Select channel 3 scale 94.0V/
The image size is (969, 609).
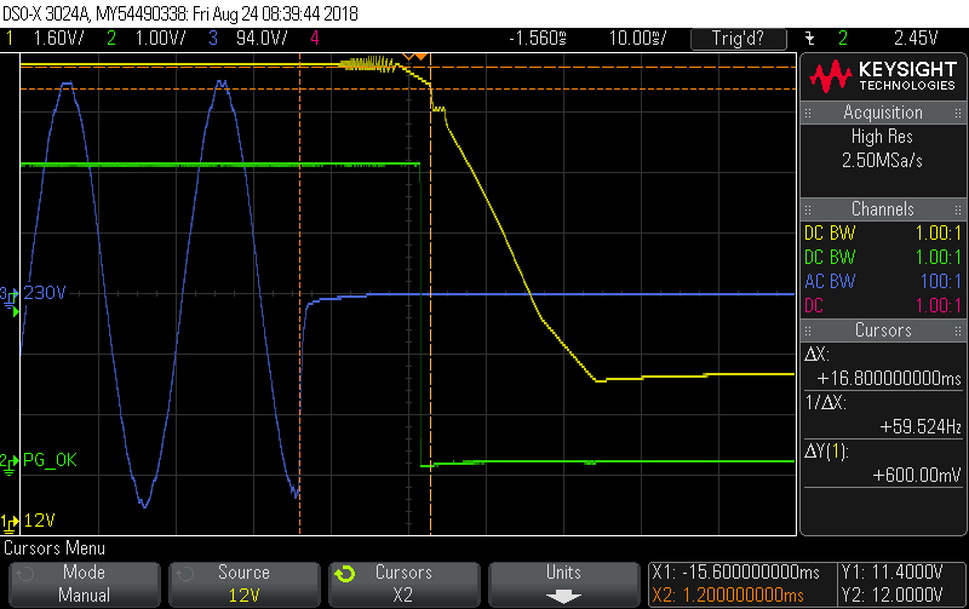[261, 38]
